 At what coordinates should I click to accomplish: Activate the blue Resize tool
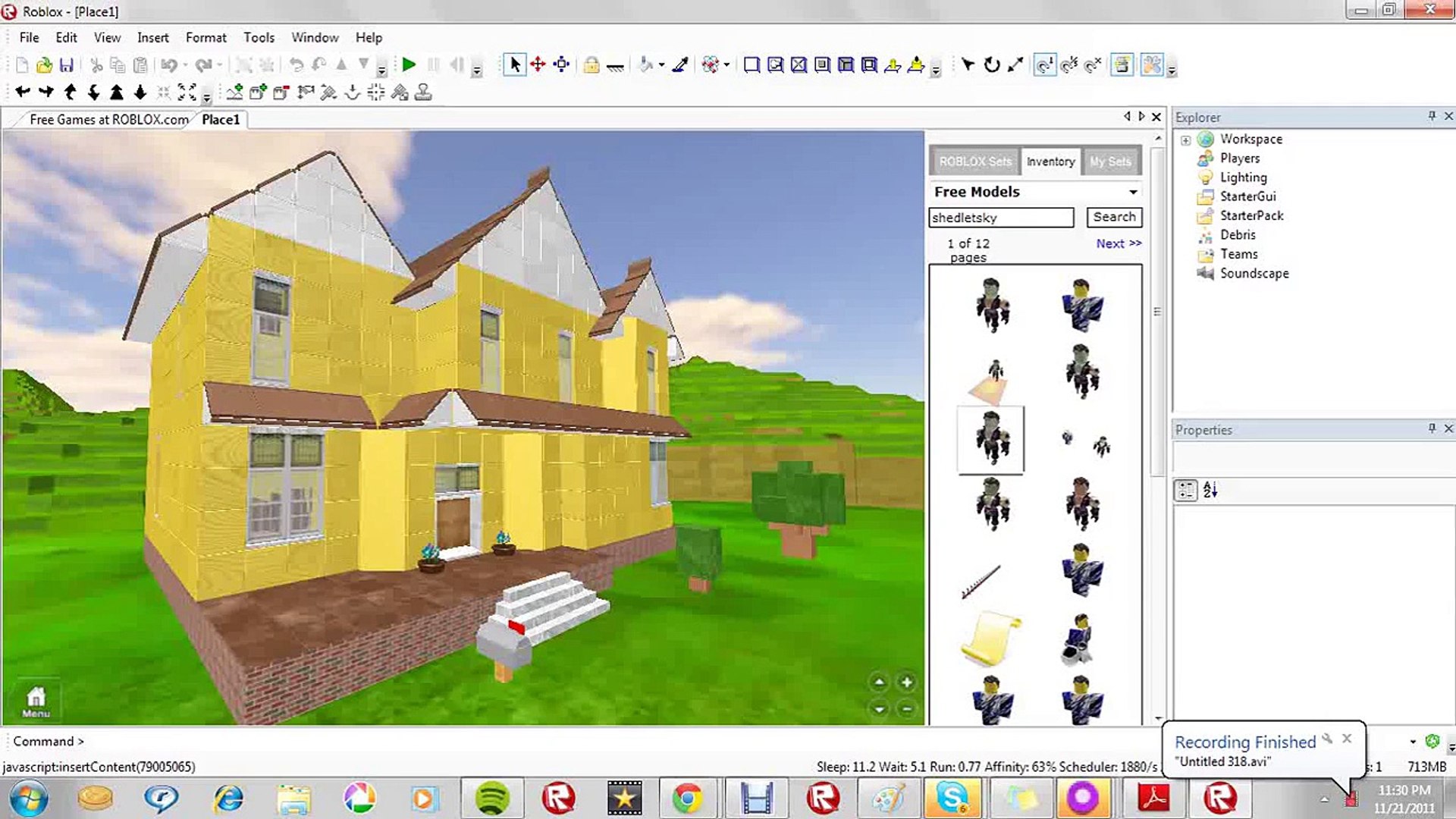coord(561,65)
